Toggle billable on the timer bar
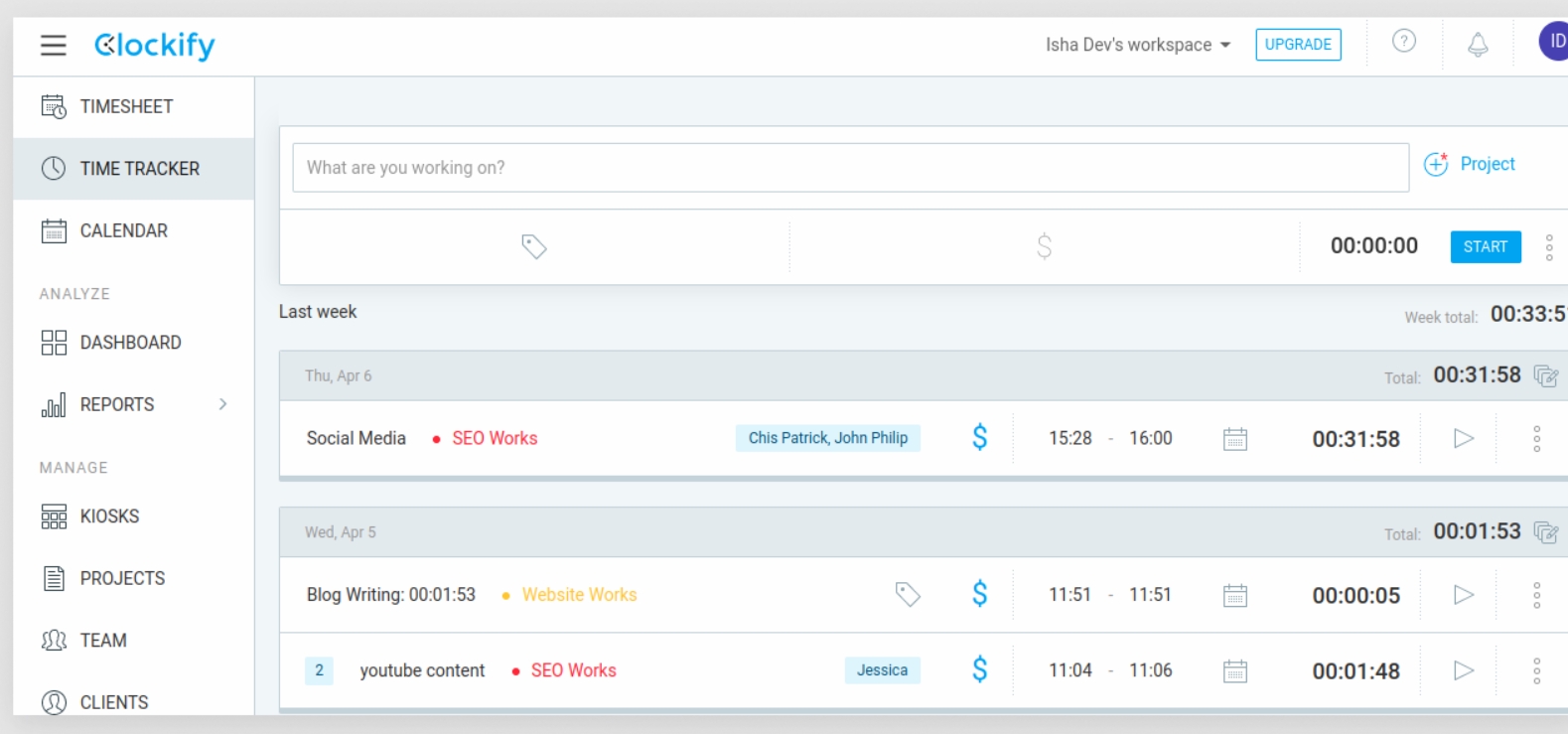The width and height of the screenshot is (1568, 734). point(1044,246)
